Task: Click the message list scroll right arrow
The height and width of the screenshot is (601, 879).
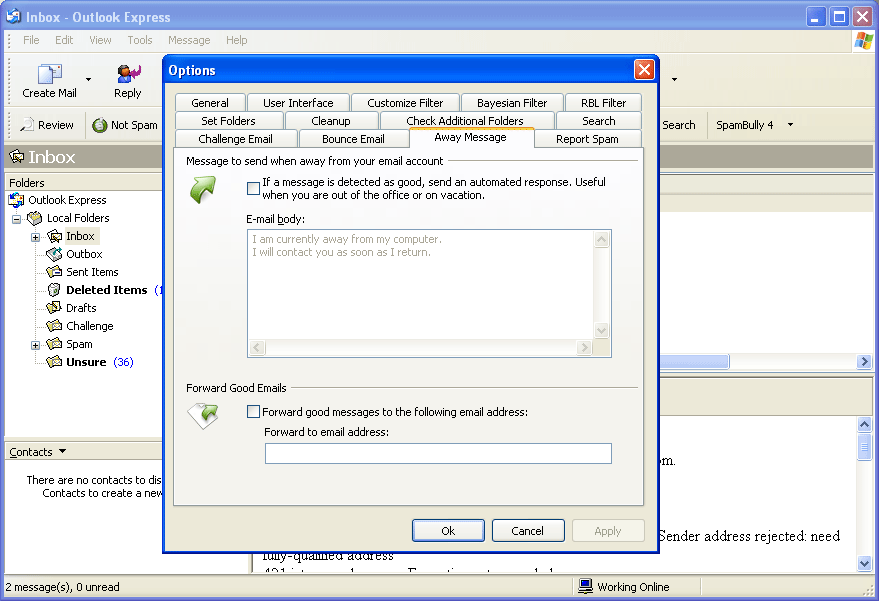Action: 864,362
